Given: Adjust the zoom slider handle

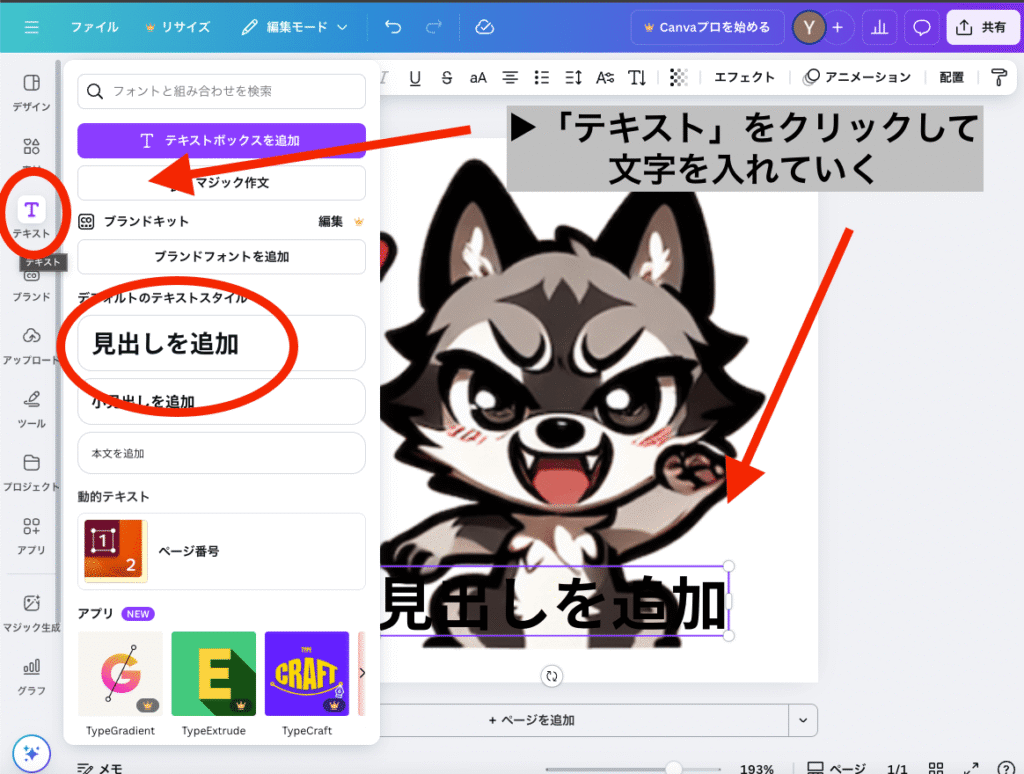Looking at the screenshot, I should tap(673, 768).
